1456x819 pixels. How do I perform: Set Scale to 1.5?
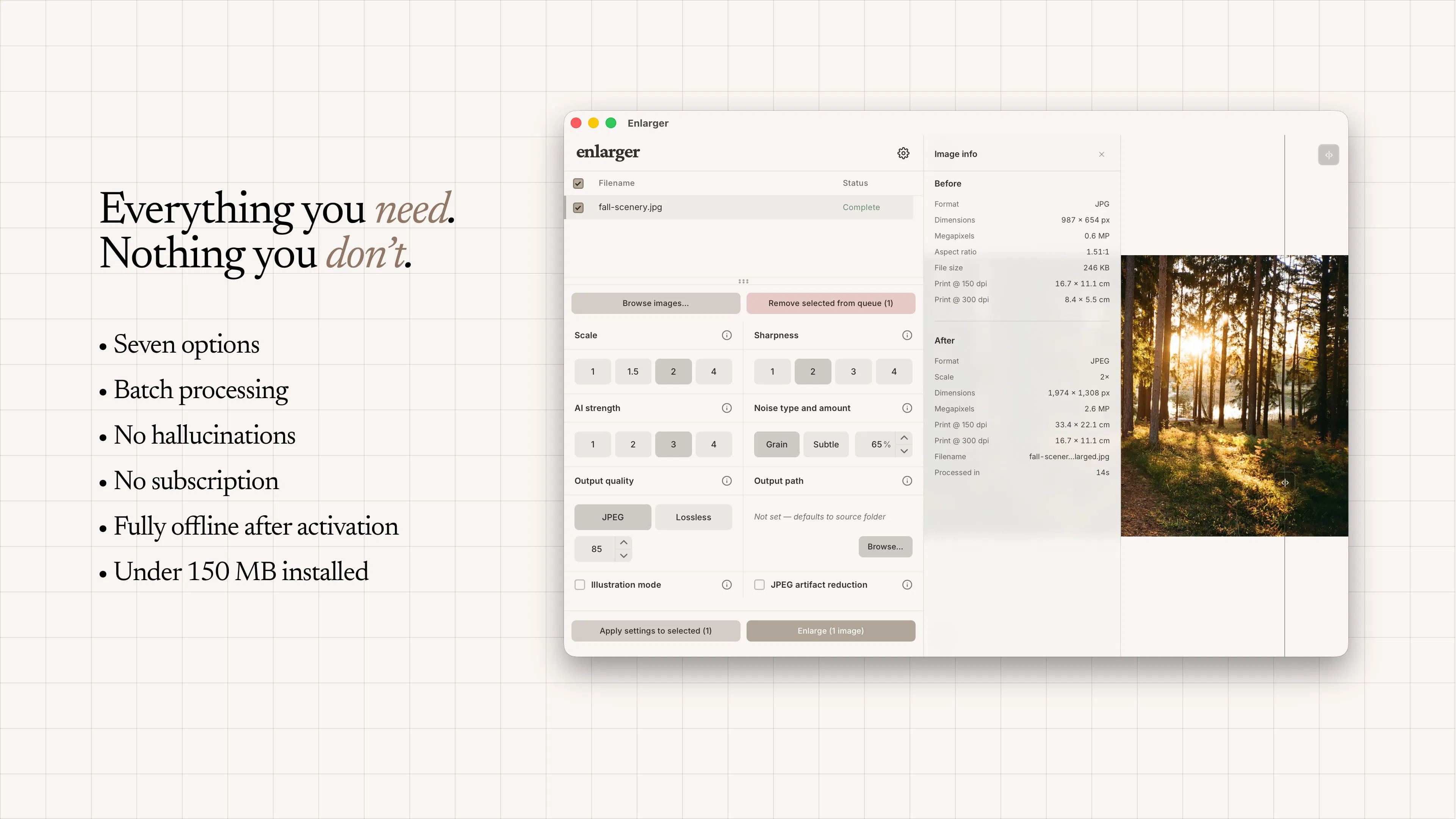coord(632,372)
